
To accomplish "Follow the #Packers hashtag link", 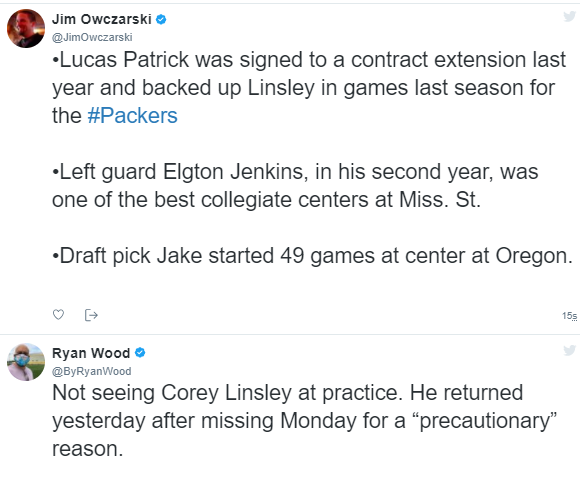I will tap(132, 115).
